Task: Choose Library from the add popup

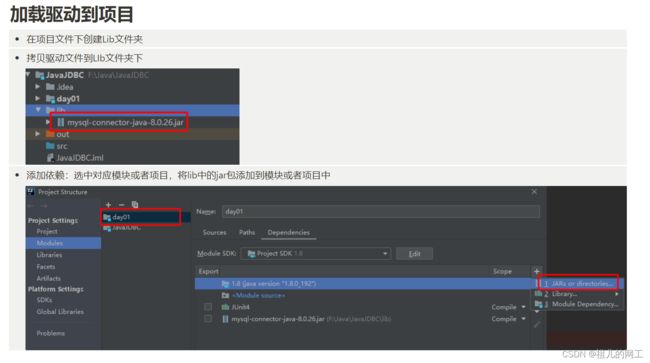Action: [578, 294]
